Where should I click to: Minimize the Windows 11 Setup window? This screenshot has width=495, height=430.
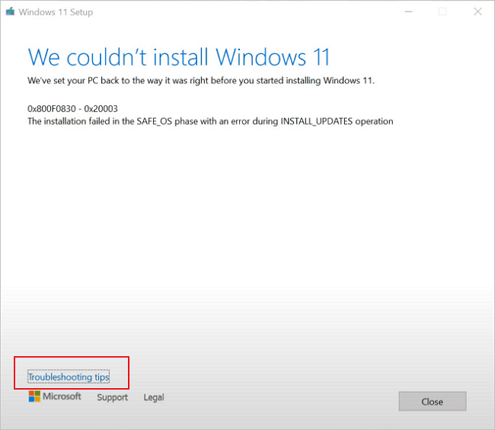[x=409, y=12]
